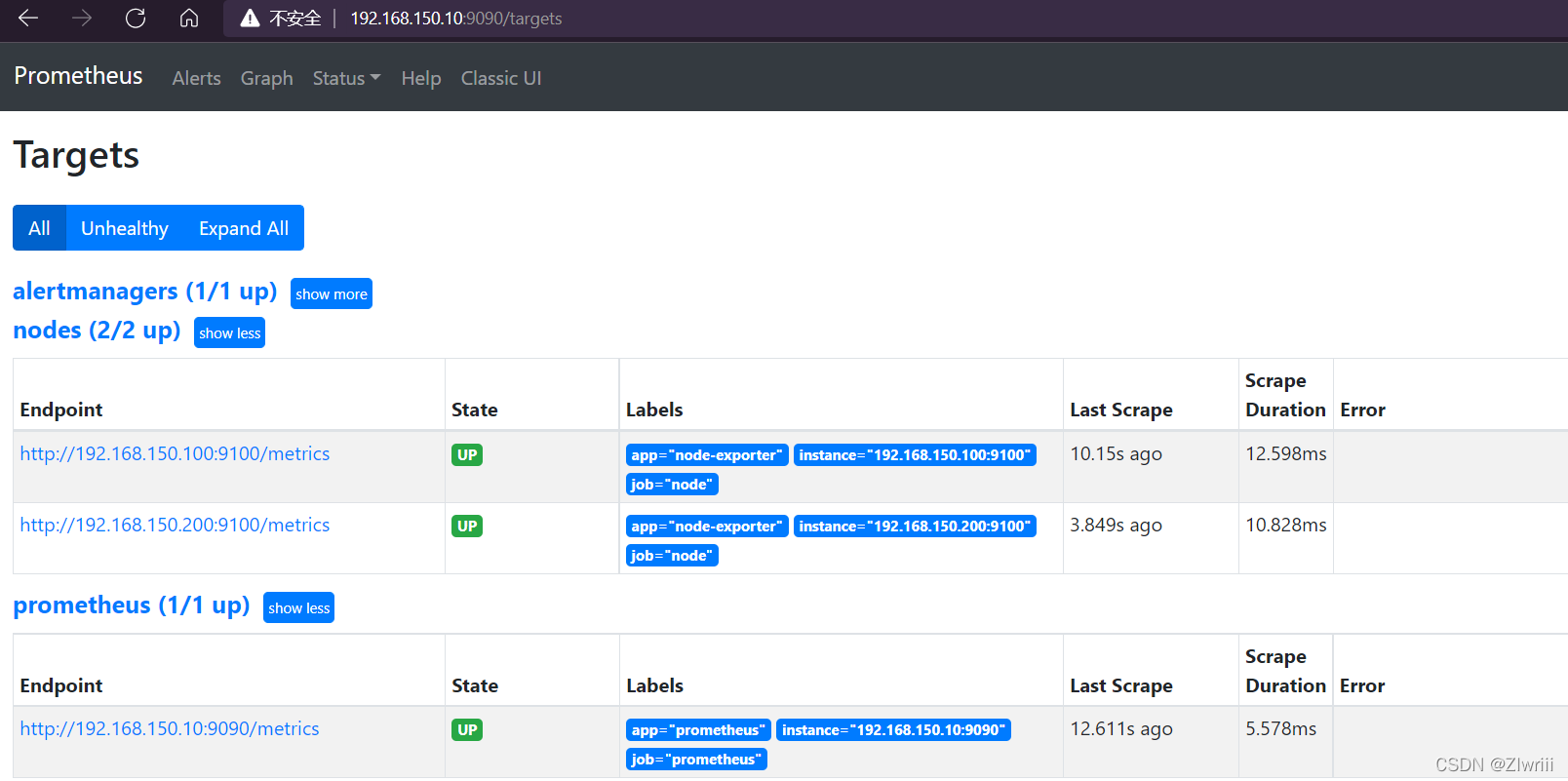Click instance="192.168.150.100:9100" label
Image resolution: width=1568 pixels, height=781 pixels.
[915, 454]
